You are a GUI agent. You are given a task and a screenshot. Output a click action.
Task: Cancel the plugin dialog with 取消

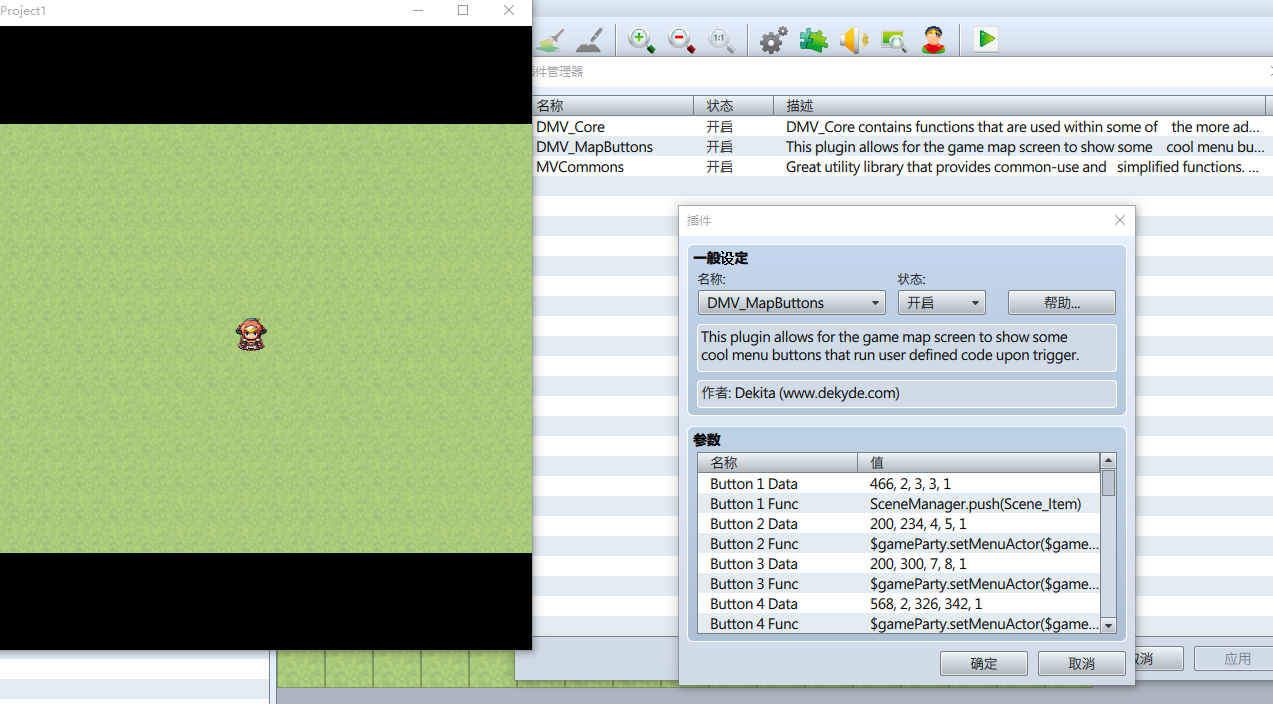[x=1082, y=663]
